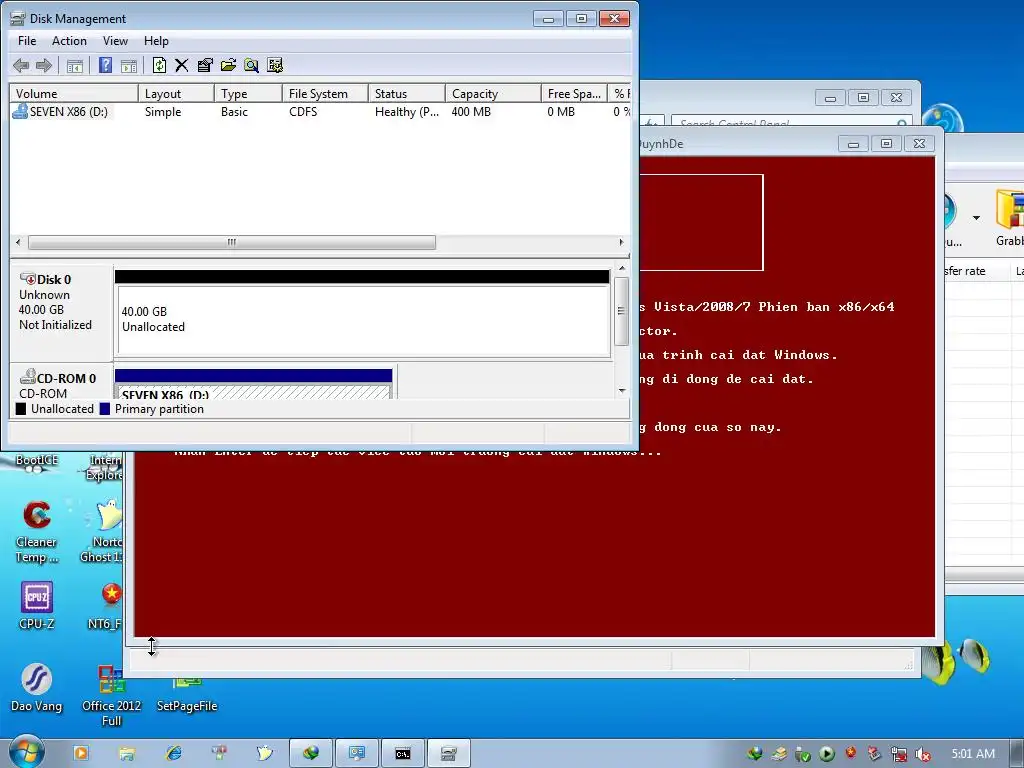Sort by the Status column header

407,93
